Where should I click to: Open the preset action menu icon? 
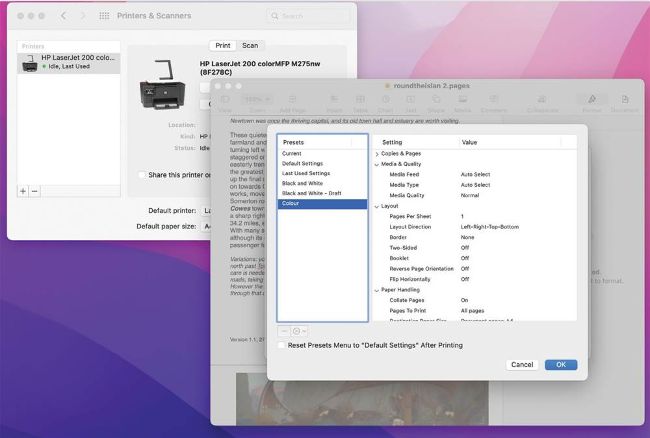299,330
